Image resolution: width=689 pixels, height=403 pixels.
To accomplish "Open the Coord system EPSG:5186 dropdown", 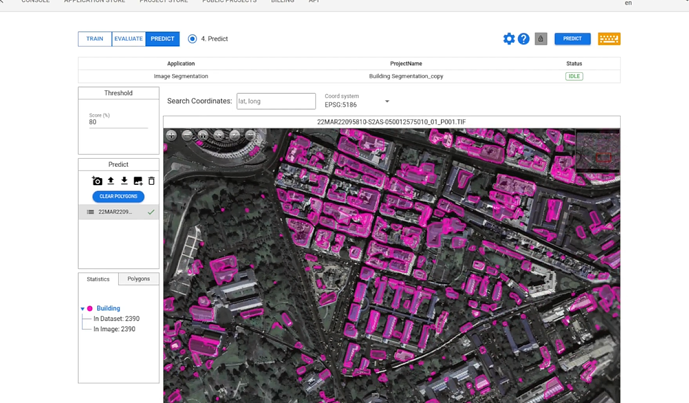I will (x=387, y=101).
